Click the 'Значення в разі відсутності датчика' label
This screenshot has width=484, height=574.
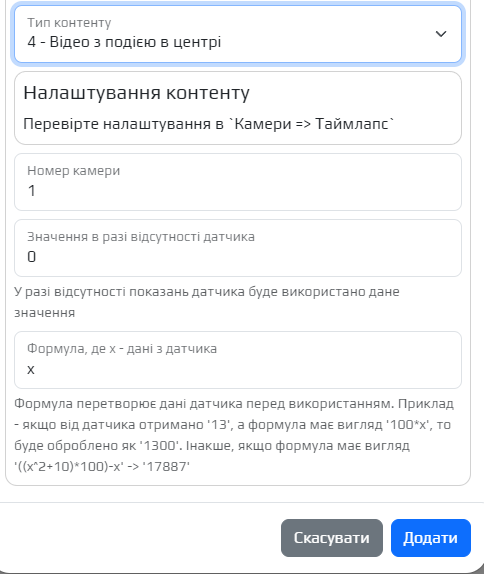[x=141, y=237]
